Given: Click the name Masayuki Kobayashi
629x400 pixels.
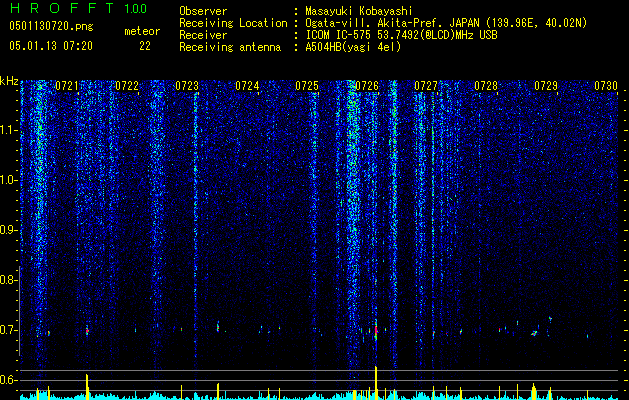Looking at the screenshot, I should [359, 11].
